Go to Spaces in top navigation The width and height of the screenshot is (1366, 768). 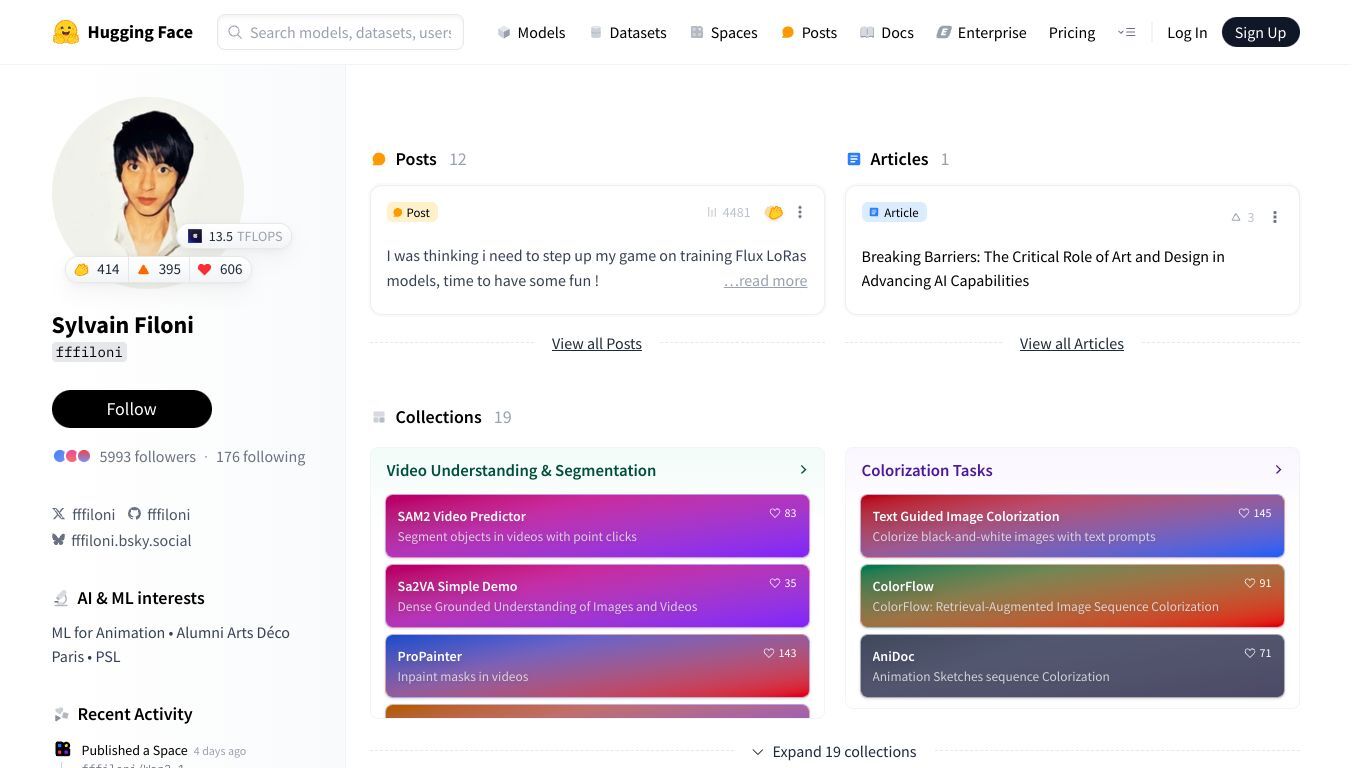(724, 32)
